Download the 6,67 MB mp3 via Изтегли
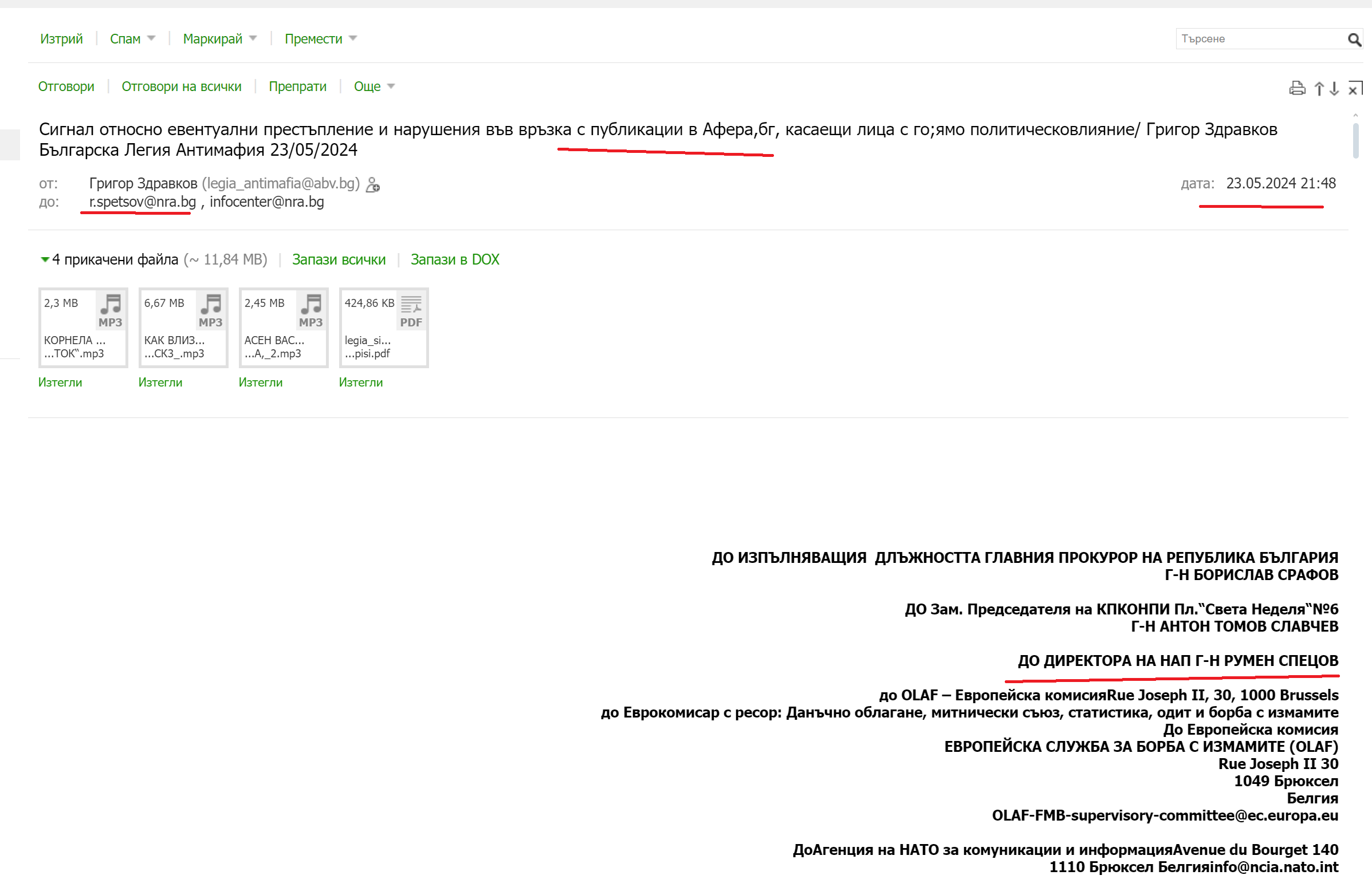The width and height of the screenshot is (1372, 887). pos(160,383)
